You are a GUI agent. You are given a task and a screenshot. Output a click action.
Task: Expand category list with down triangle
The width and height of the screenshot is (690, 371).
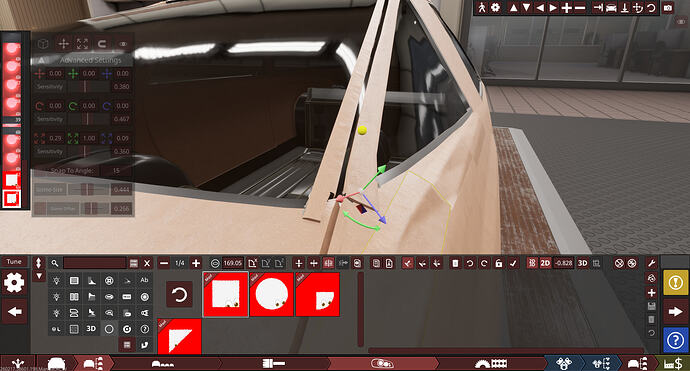[39, 276]
